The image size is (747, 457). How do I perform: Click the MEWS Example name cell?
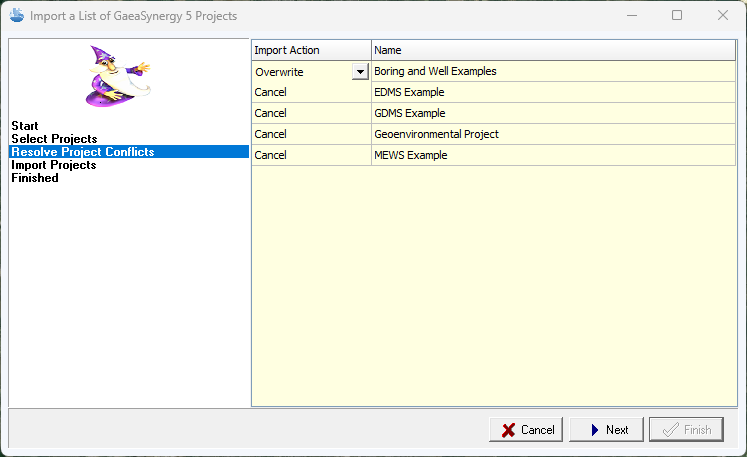tap(554, 155)
